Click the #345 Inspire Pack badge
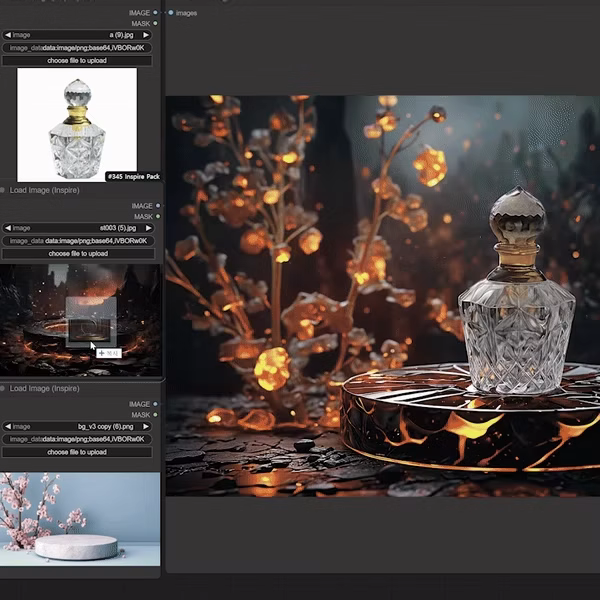This screenshot has height=600, width=600. (134, 176)
